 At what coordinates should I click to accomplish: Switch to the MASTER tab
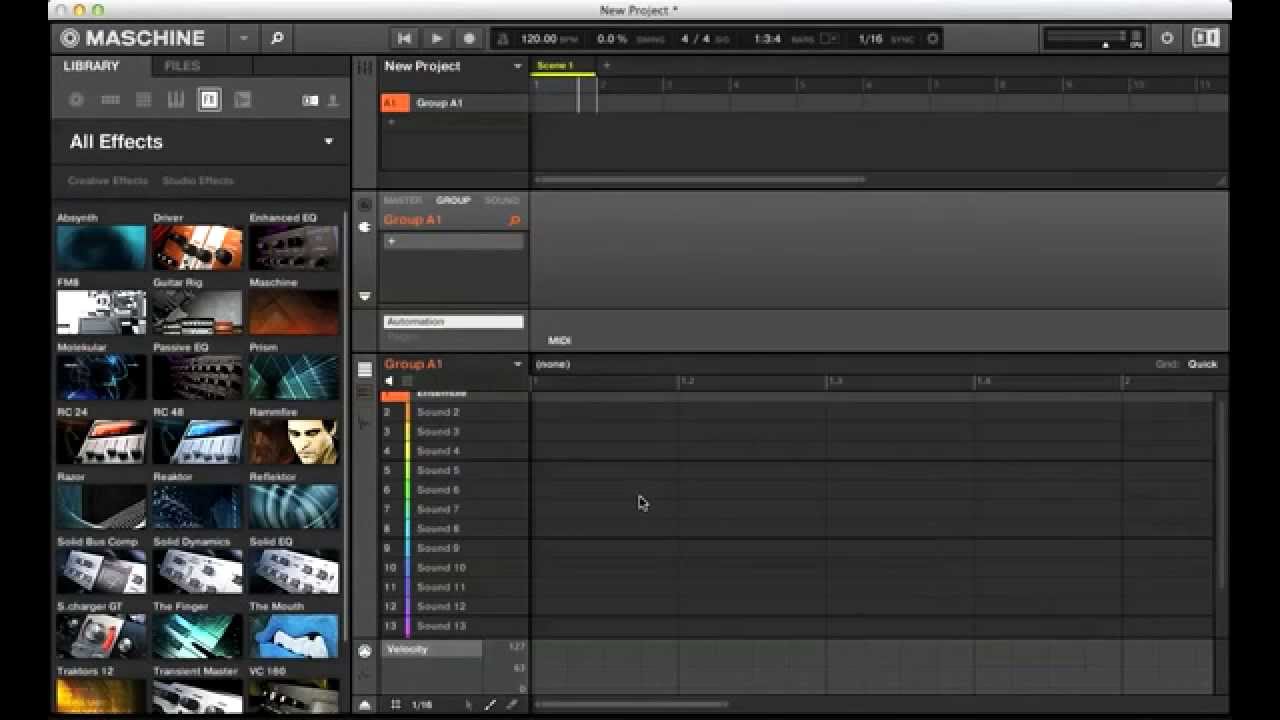403,200
